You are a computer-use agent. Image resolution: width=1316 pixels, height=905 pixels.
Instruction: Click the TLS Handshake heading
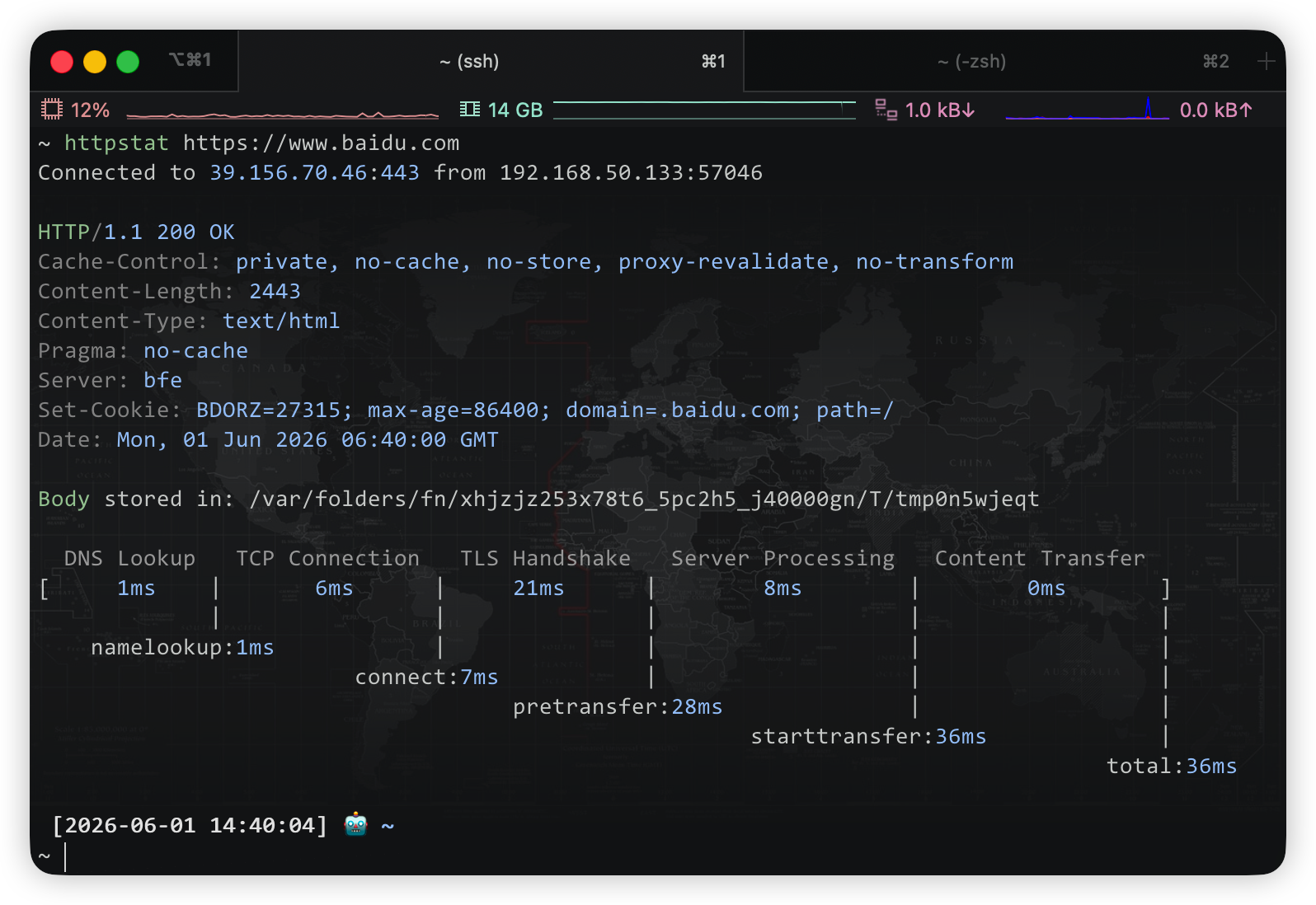545,558
